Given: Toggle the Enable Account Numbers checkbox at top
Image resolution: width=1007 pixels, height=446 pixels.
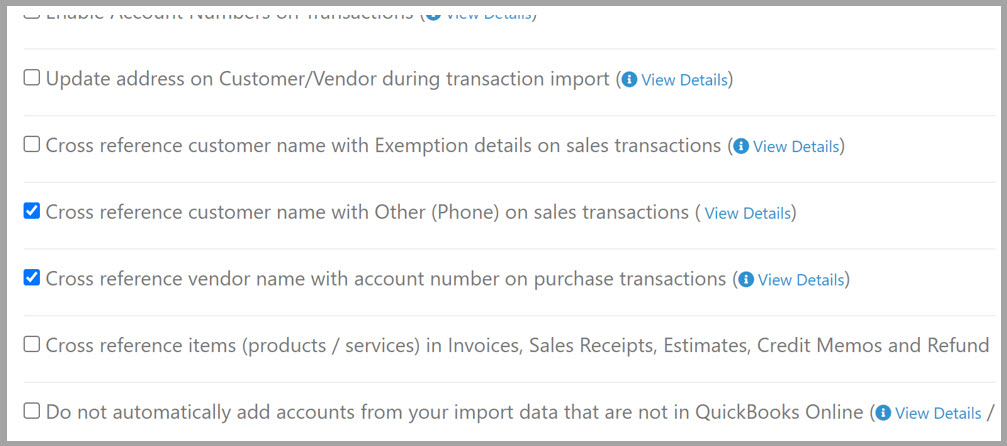Looking at the screenshot, I should click(31, 14).
